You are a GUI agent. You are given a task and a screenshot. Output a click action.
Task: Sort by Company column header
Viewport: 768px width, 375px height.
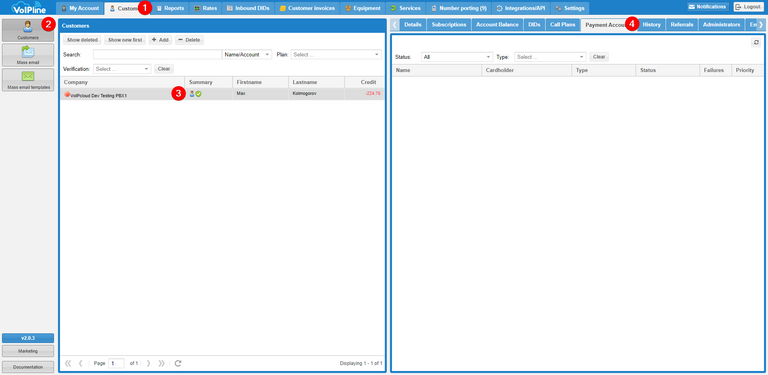[x=122, y=82]
